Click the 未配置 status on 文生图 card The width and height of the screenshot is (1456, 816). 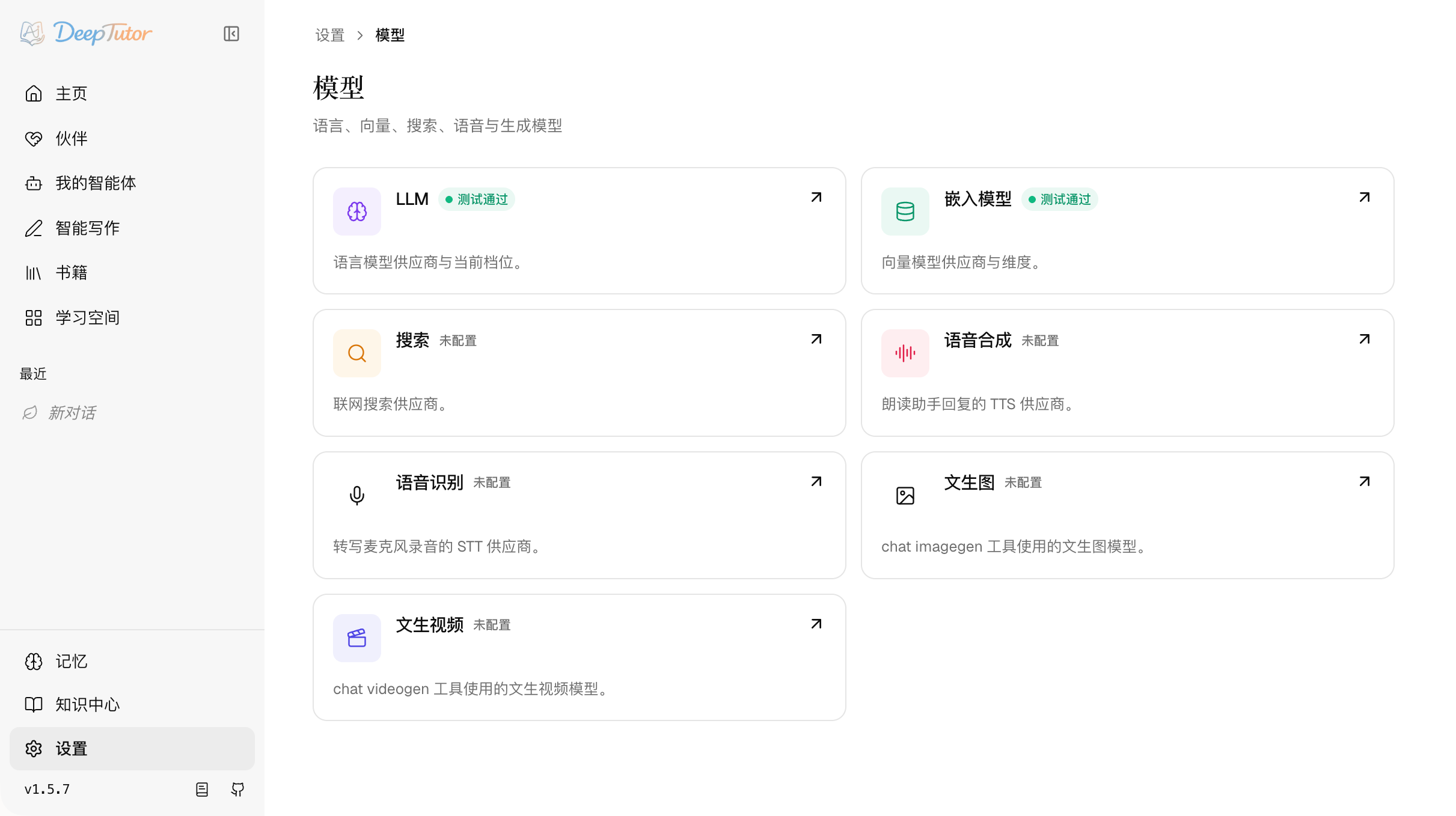point(1023,483)
